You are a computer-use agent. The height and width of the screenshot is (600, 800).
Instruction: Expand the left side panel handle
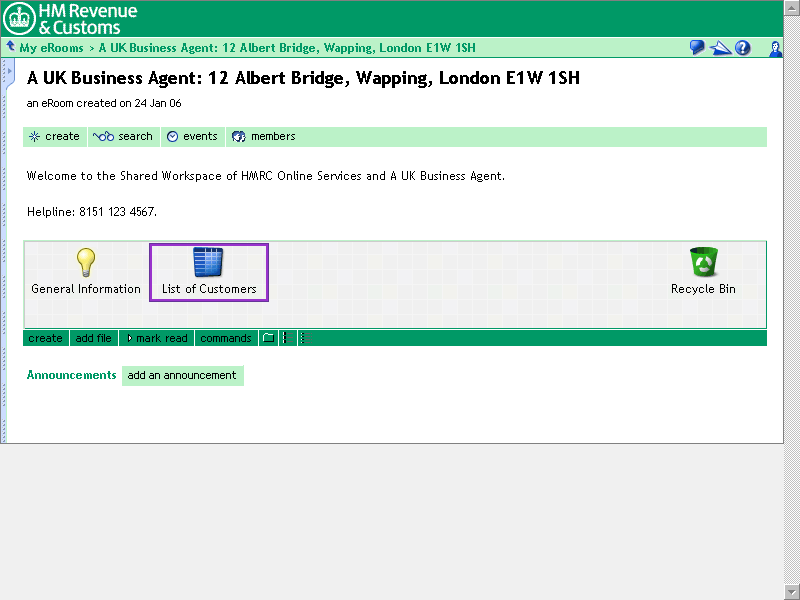(10, 72)
